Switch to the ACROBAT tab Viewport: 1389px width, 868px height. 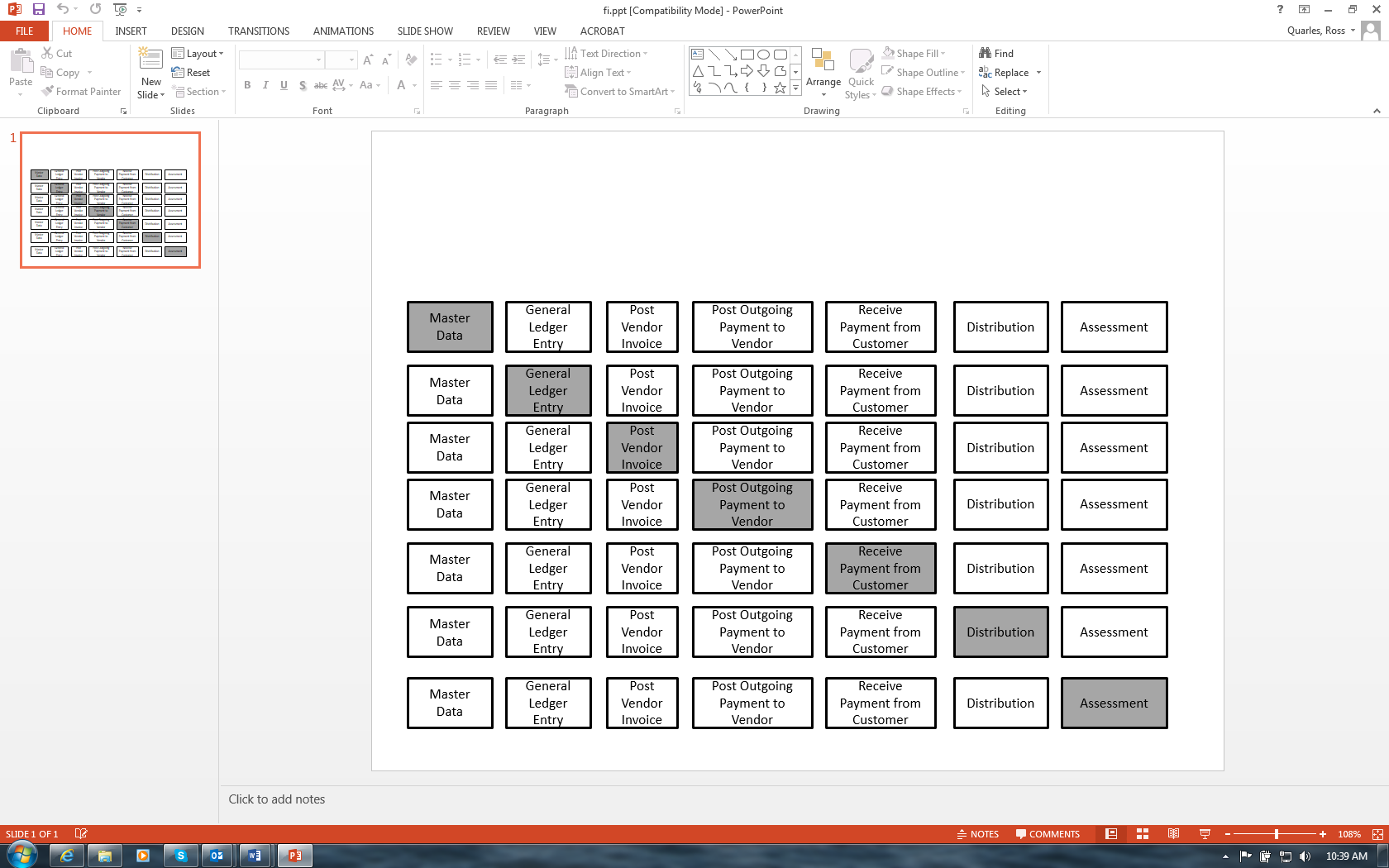point(602,31)
